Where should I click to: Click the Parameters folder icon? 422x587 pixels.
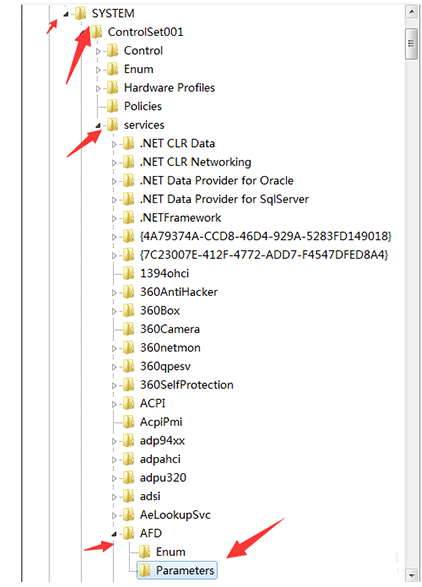[x=145, y=570]
